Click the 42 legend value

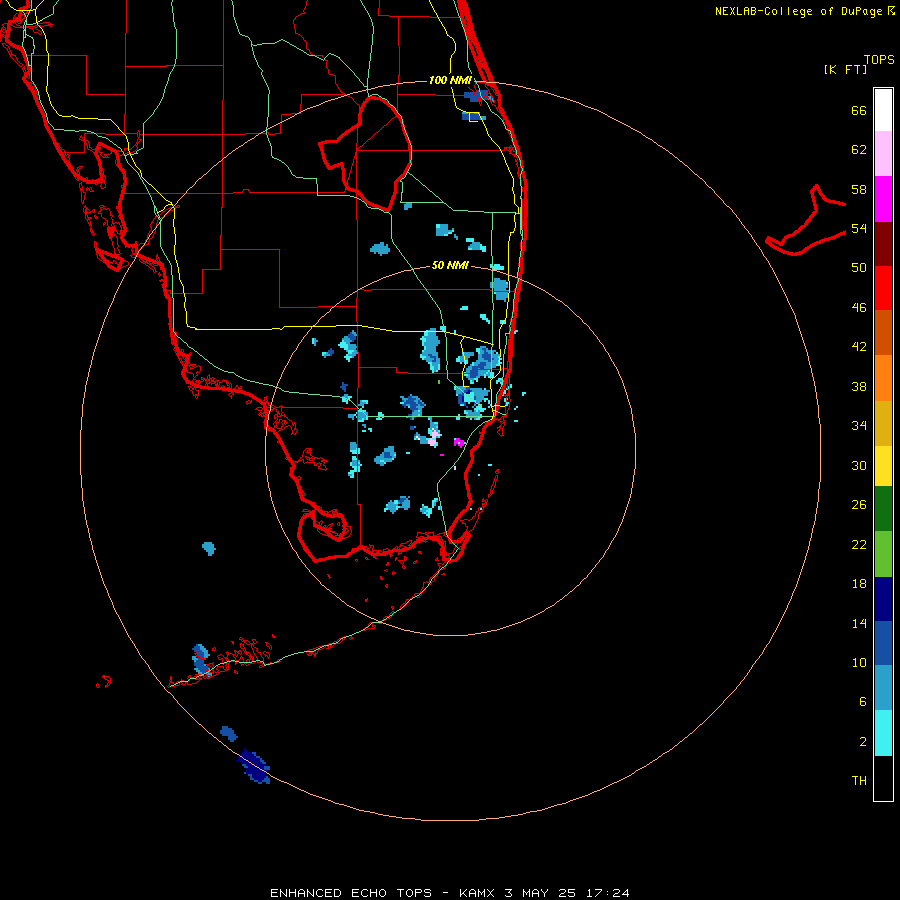point(859,347)
